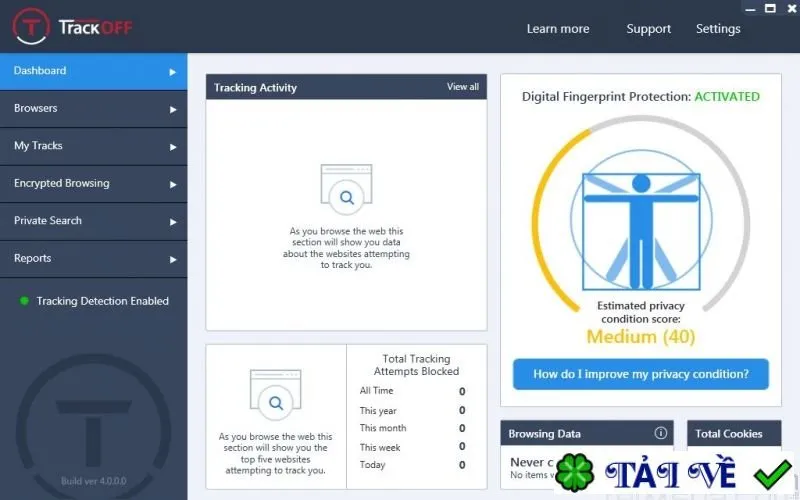Click the This month blocked count row
Image resolution: width=800 pixels, height=500 pixels.
412,428
